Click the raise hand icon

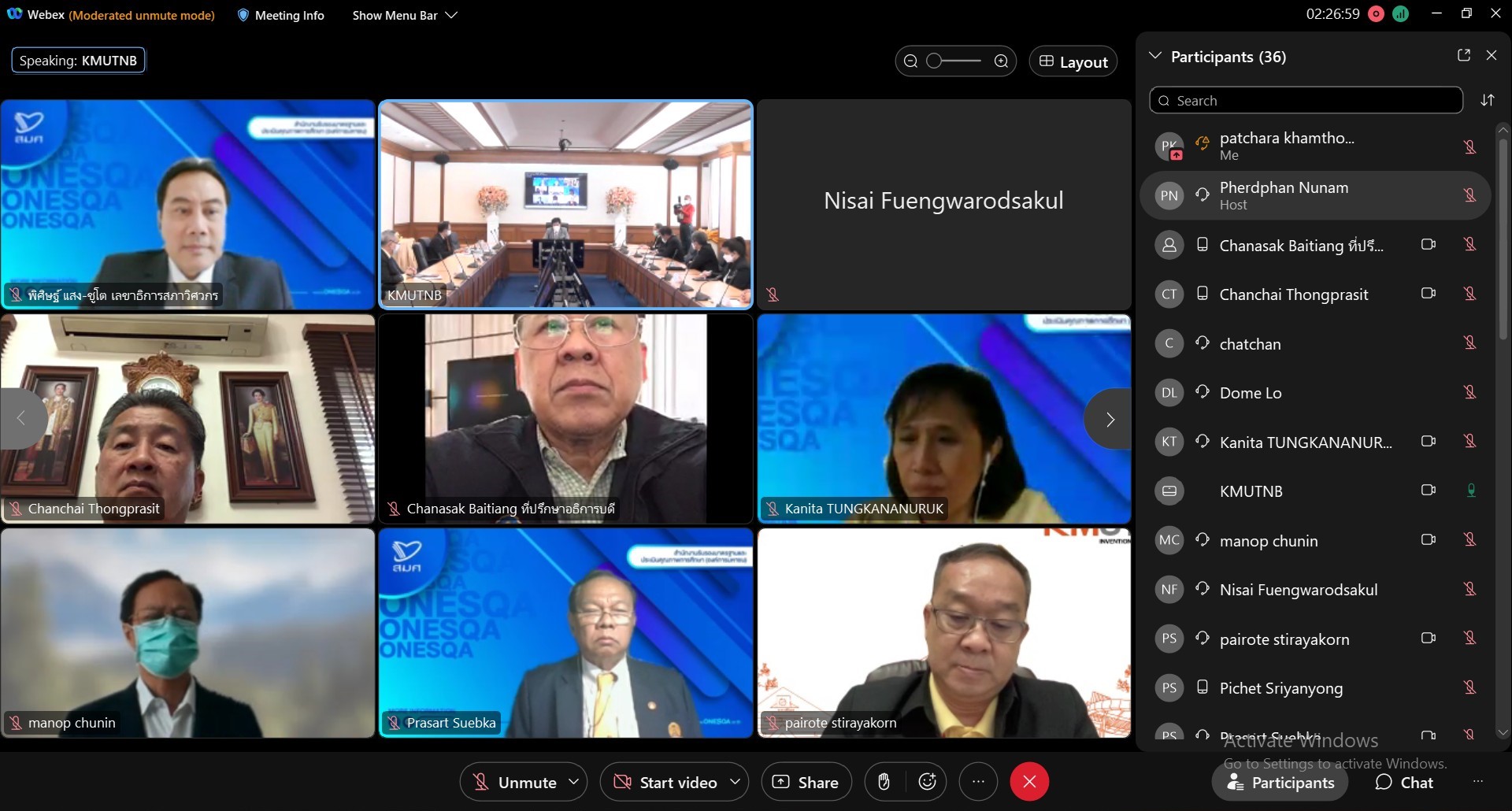(884, 782)
